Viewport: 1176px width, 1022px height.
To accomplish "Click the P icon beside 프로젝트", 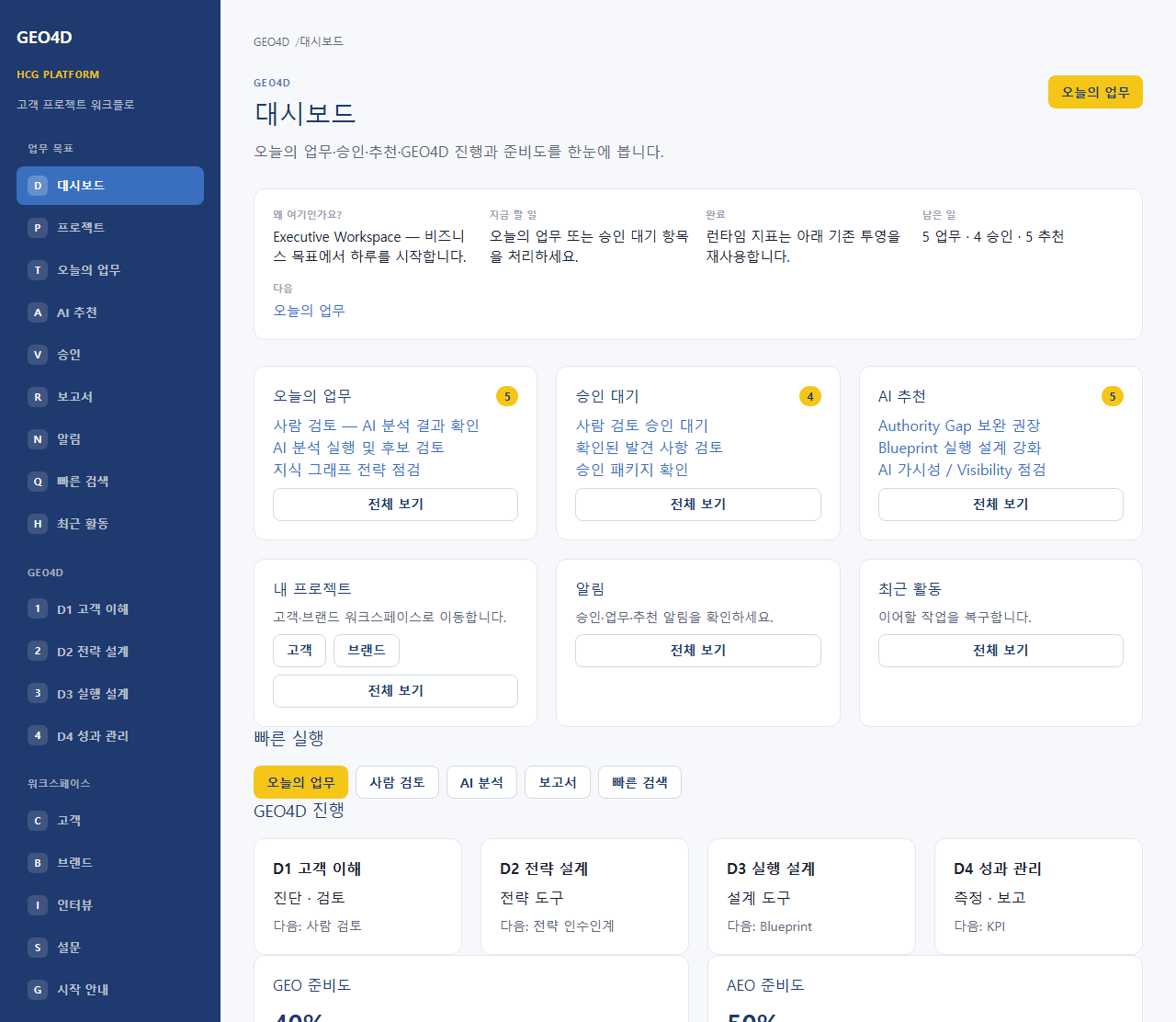I will point(38,228).
